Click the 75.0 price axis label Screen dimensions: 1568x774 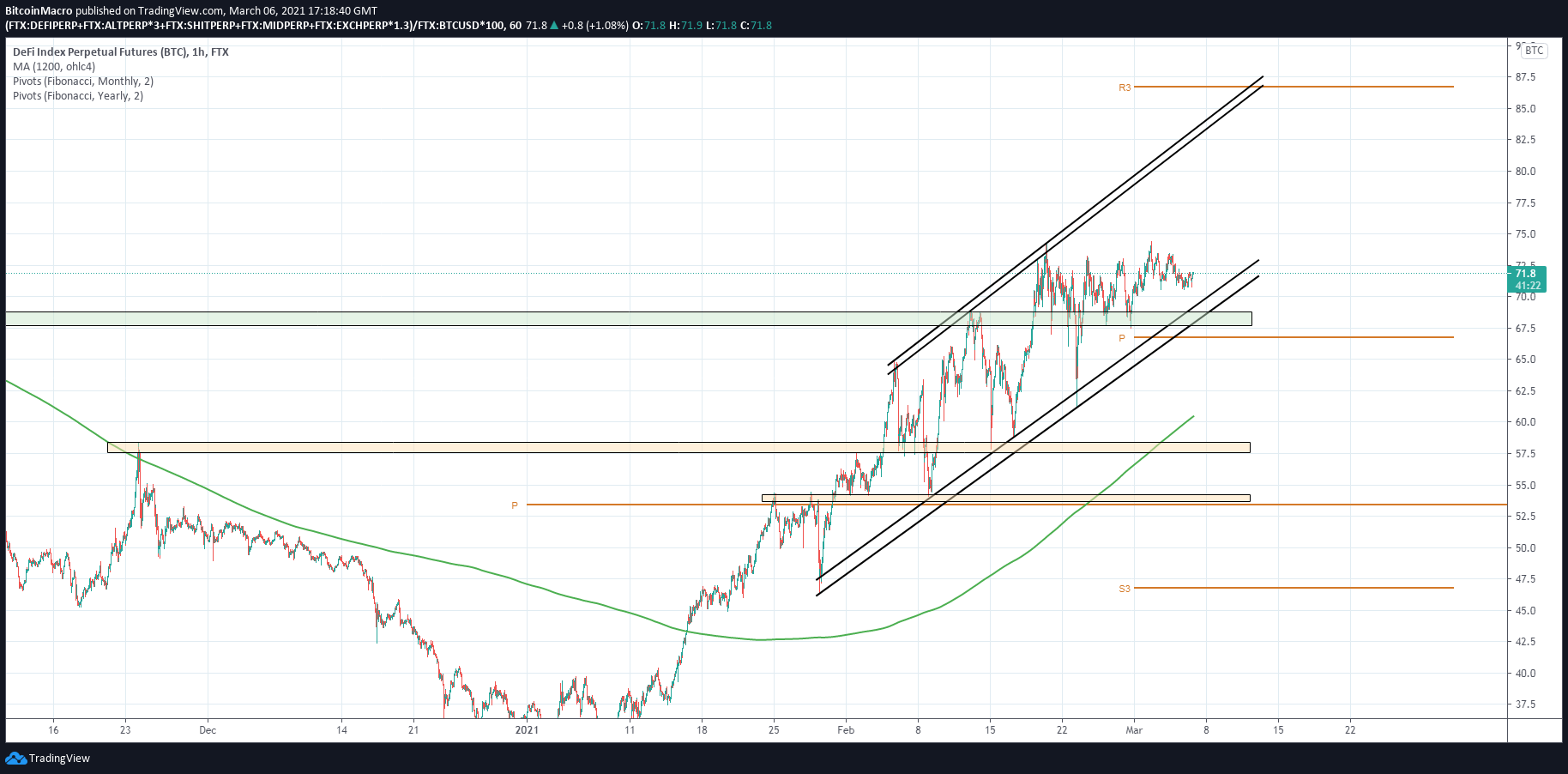(x=1525, y=234)
